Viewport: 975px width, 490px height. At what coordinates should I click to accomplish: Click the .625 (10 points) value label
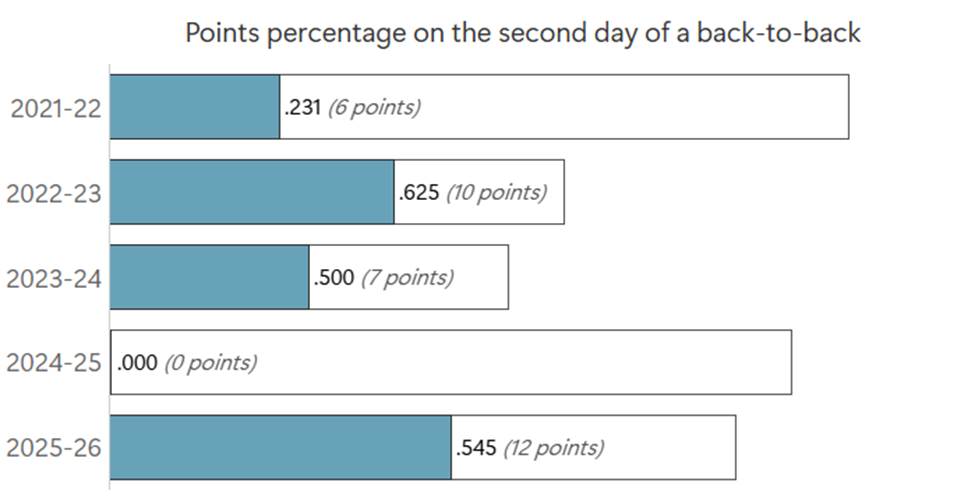473,192
